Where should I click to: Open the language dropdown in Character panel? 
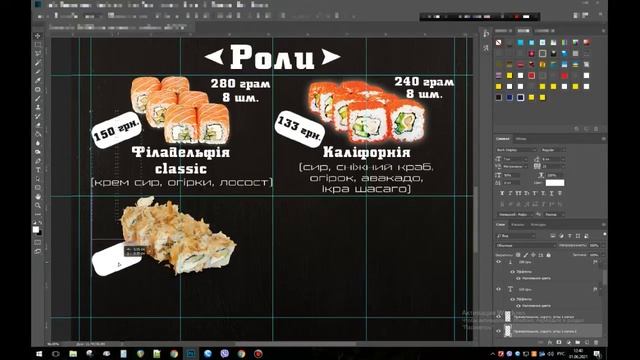pos(516,214)
